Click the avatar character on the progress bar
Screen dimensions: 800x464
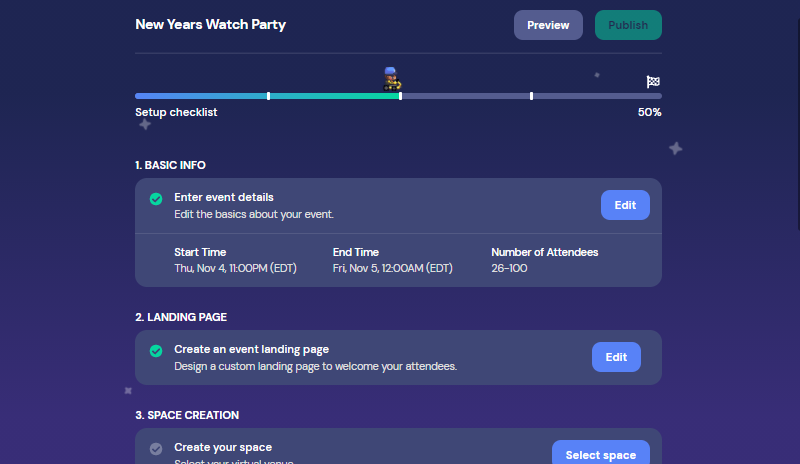(391, 79)
